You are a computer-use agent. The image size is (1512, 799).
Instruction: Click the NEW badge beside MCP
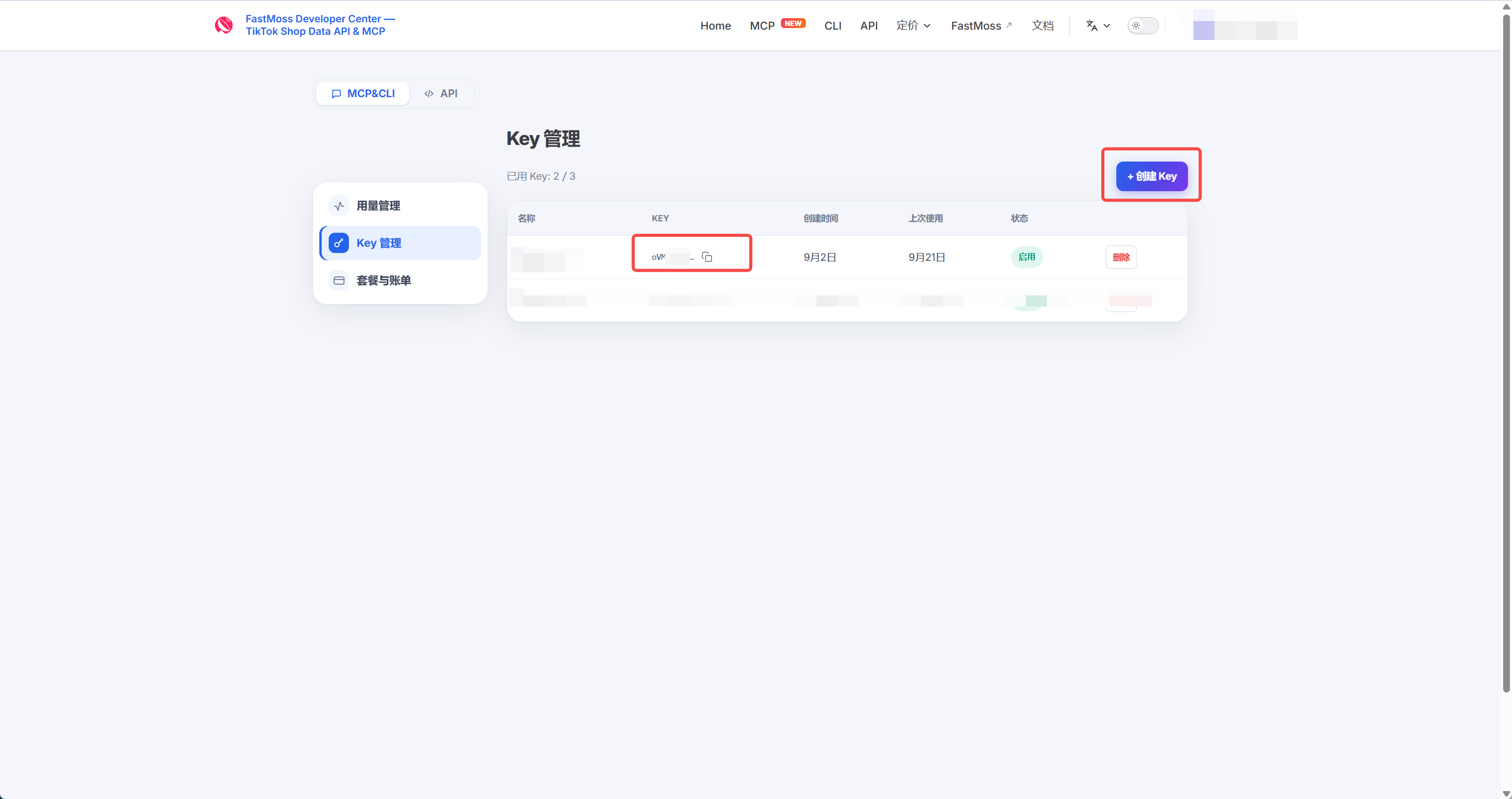(793, 23)
